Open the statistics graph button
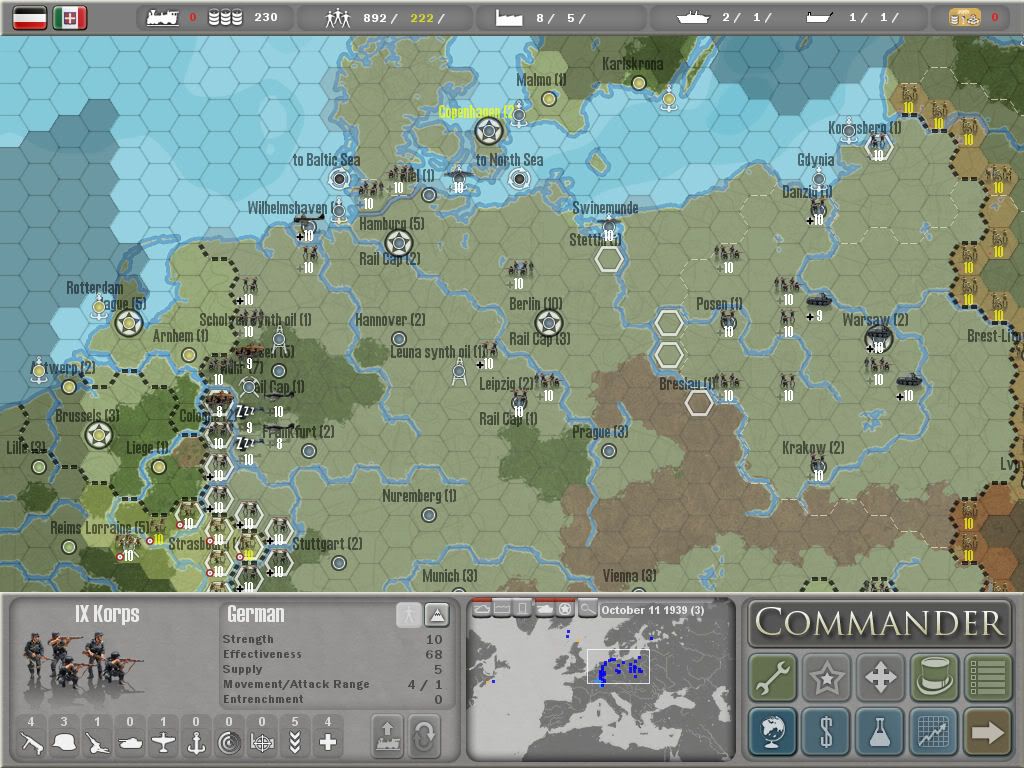This screenshot has width=1024, height=768. click(x=934, y=731)
